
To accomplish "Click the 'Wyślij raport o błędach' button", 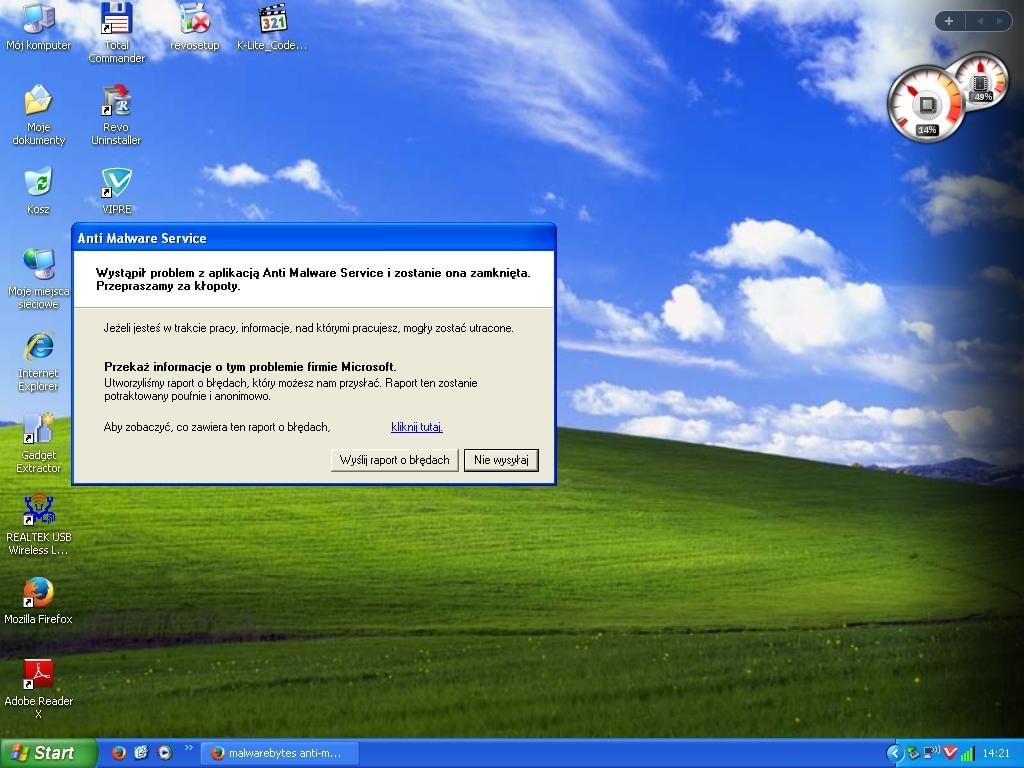I will pos(395,460).
